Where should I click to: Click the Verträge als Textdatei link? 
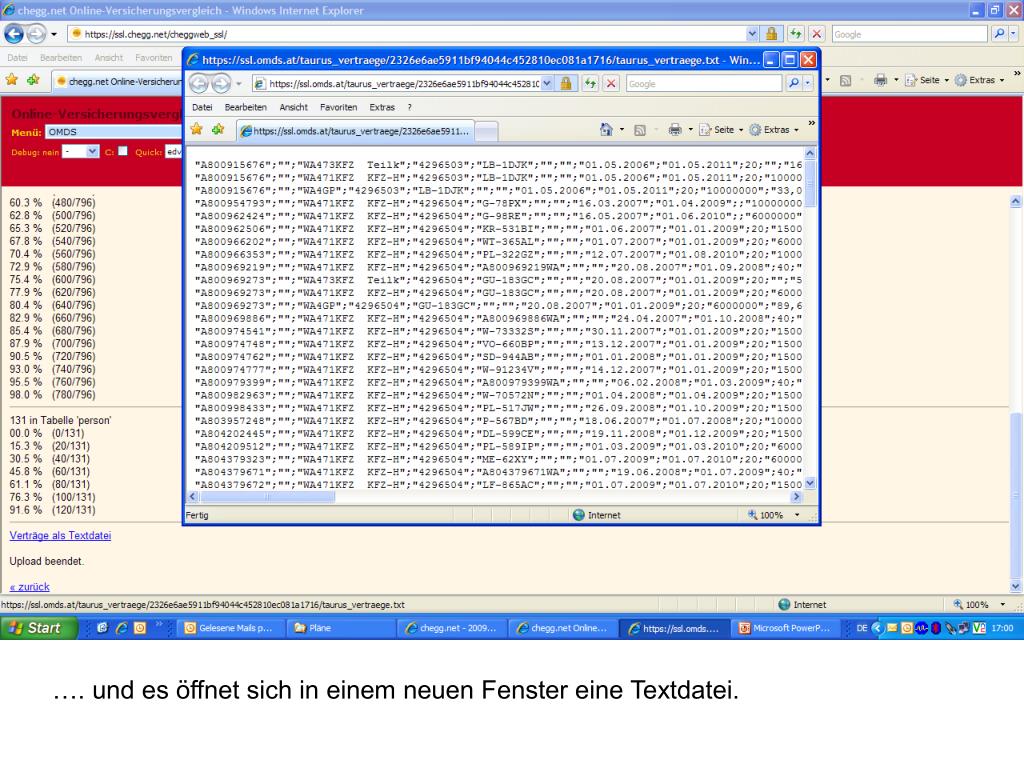(60, 536)
